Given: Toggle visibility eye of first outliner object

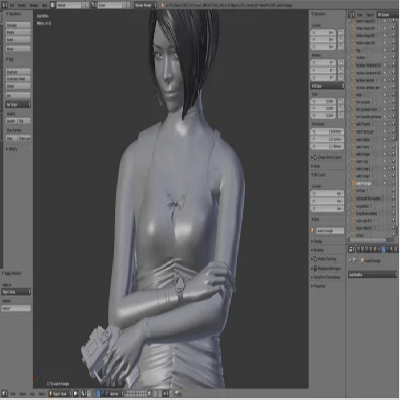Looking at the screenshot, I should point(385,21).
